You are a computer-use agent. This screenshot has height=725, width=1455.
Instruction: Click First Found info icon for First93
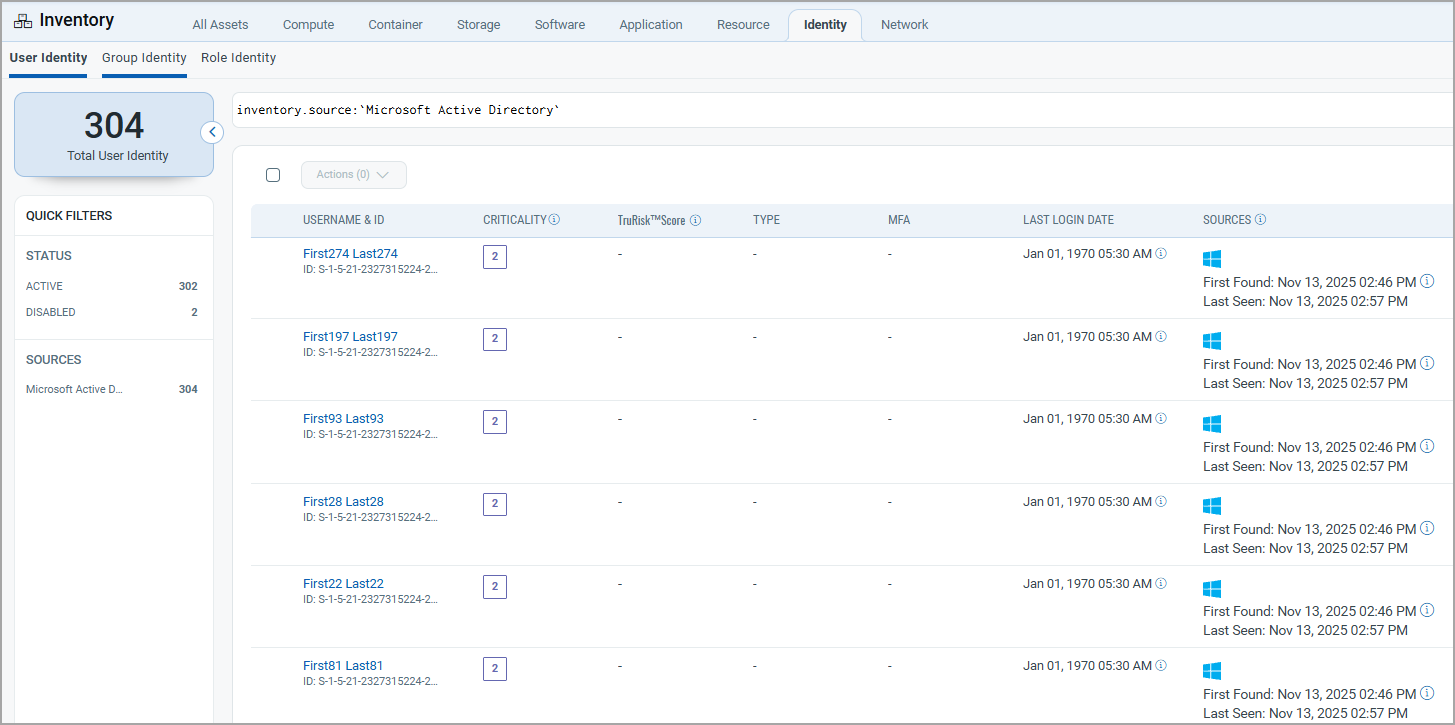pos(1427,447)
